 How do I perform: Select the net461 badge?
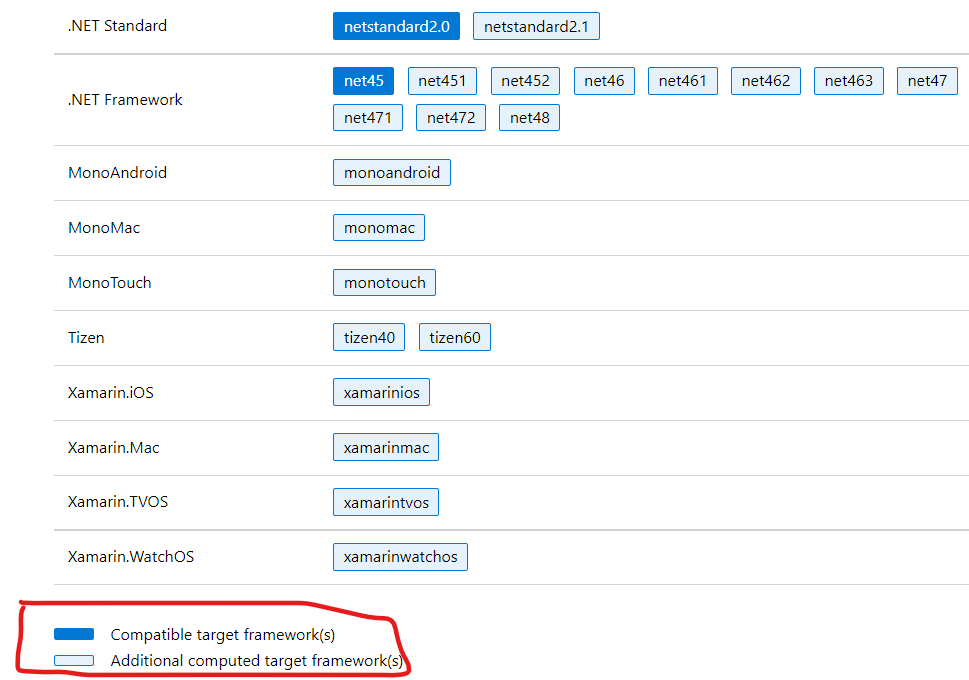click(682, 80)
